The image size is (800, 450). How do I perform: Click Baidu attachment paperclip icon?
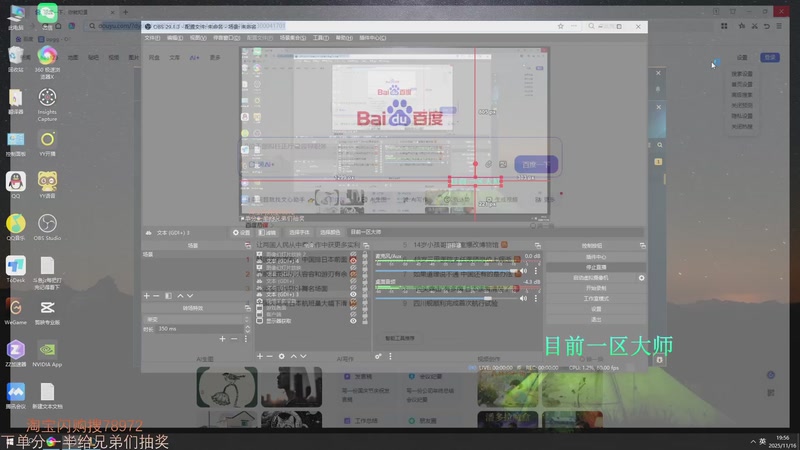[488, 164]
